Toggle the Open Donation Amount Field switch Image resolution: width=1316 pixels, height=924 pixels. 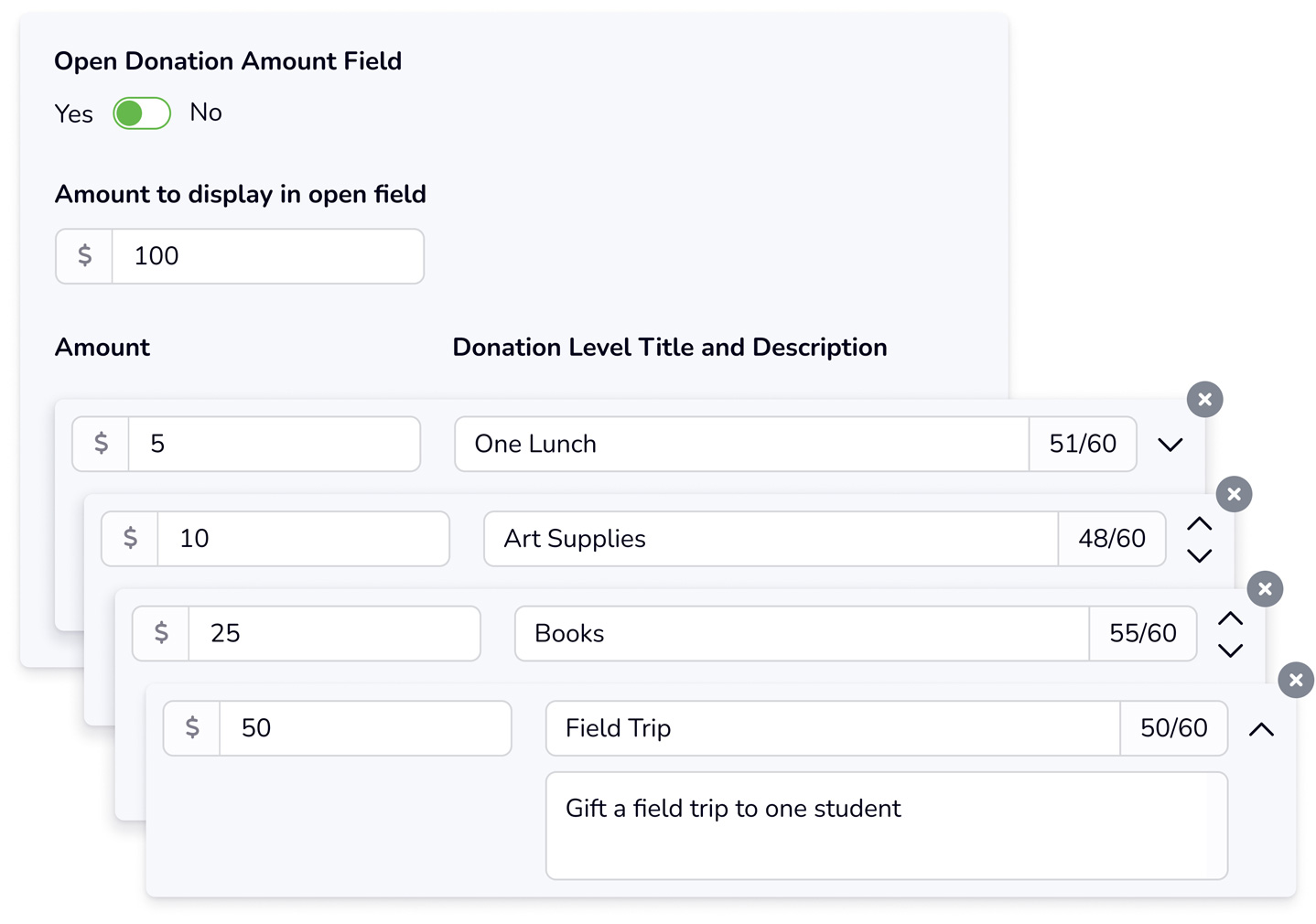142,113
